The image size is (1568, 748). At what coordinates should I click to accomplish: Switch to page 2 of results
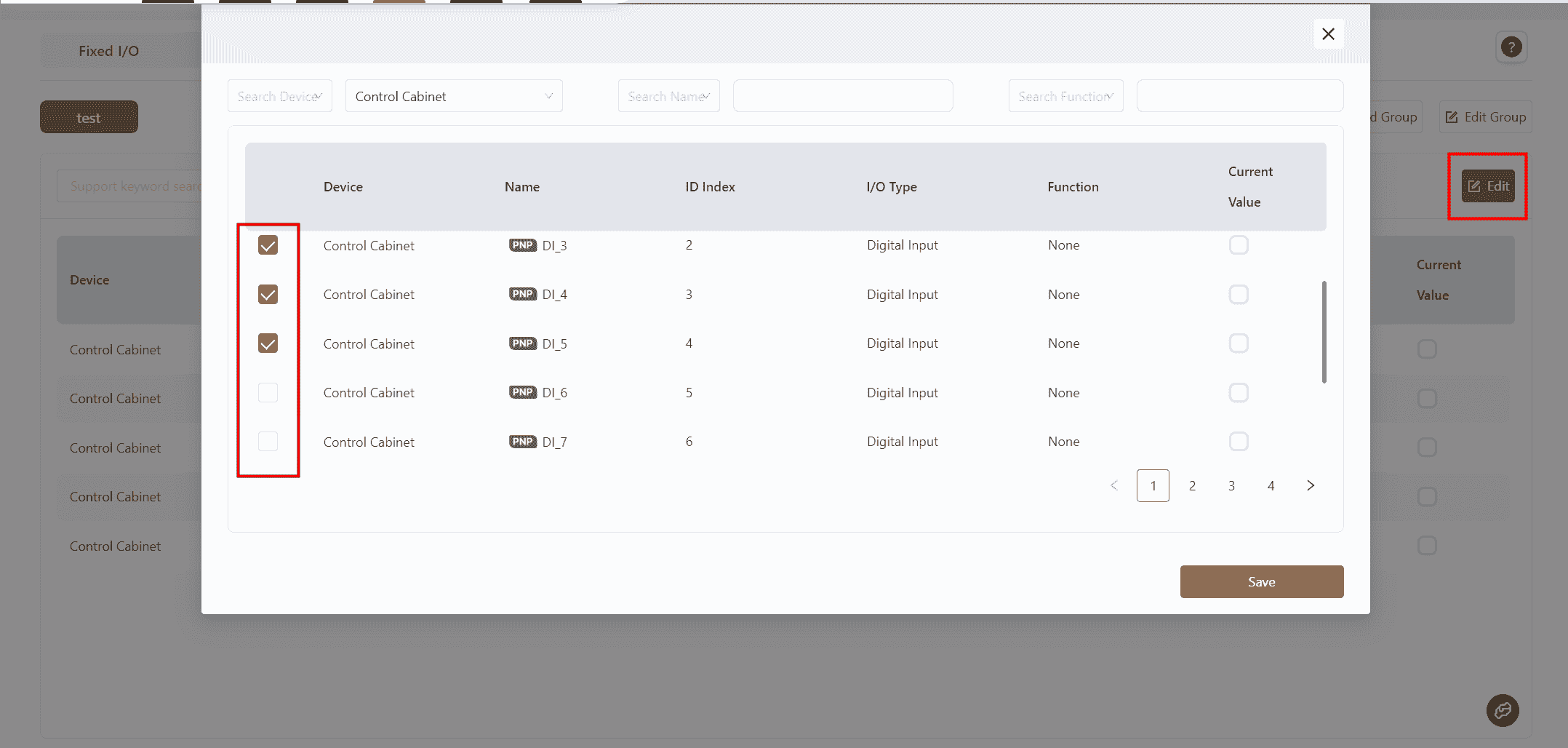[x=1192, y=485]
